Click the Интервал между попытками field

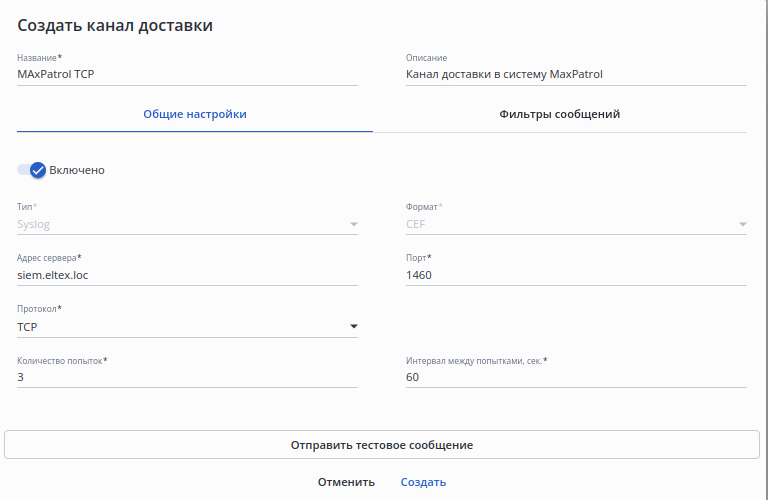(576, 377)
